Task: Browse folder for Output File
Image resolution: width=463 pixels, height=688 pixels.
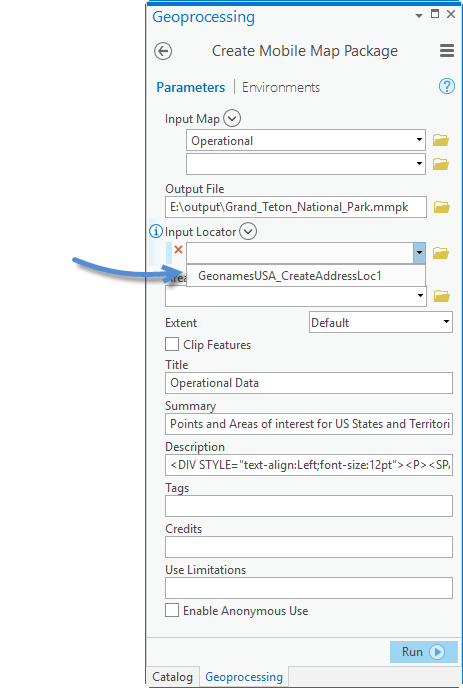Action: (x=441, y=207)
